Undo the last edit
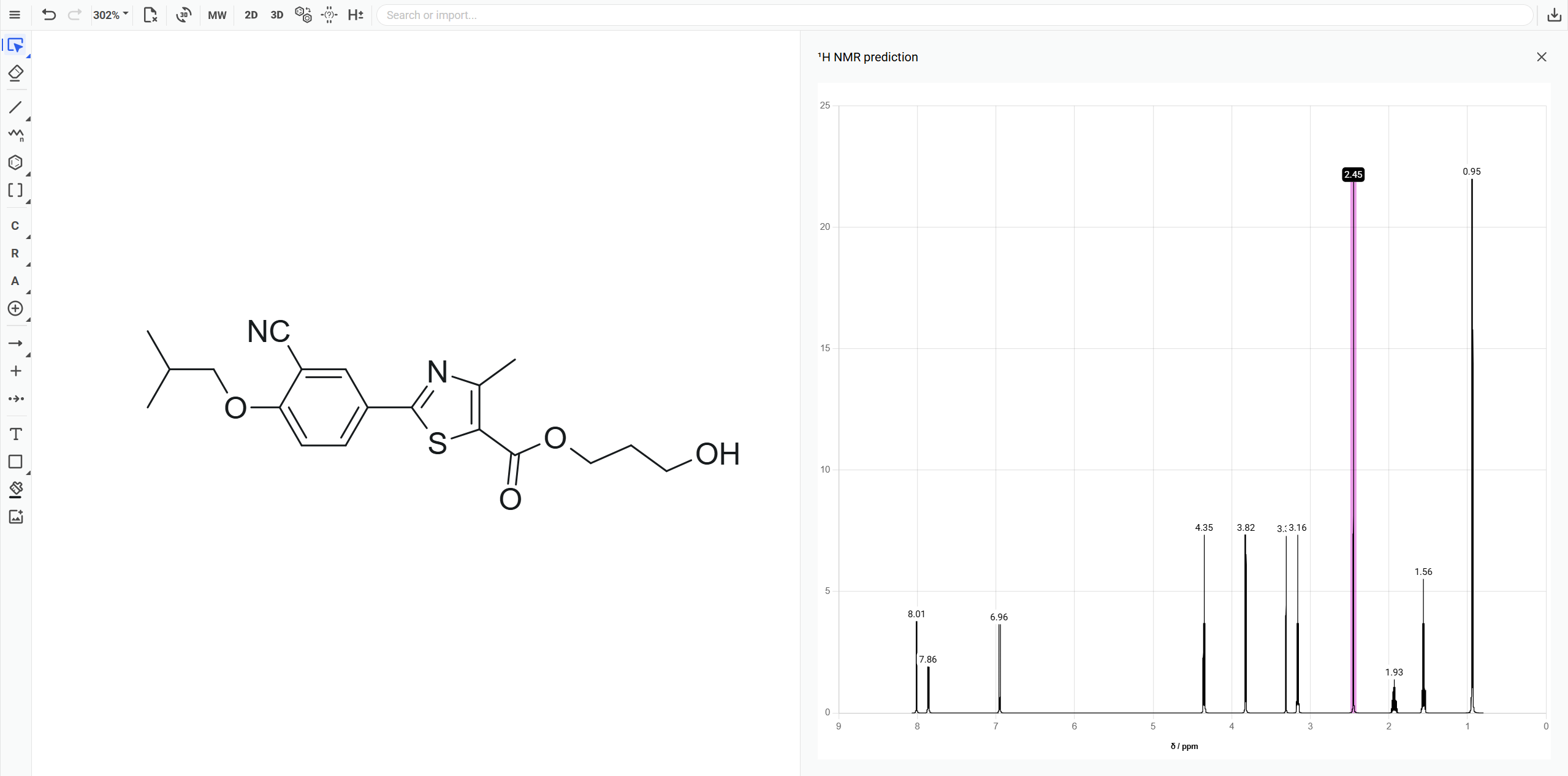 49,15
